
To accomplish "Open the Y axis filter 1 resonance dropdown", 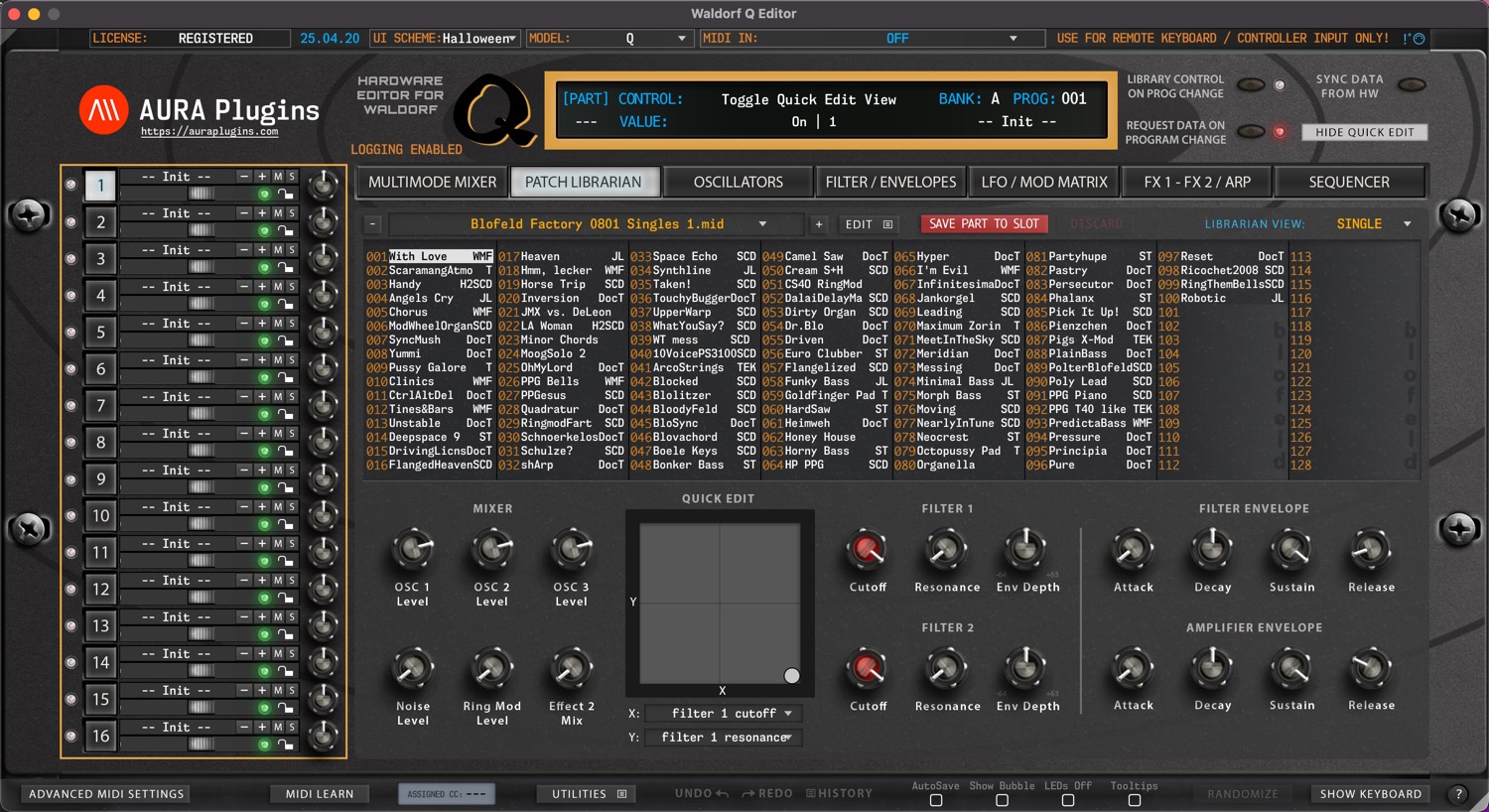I will 723,738.
